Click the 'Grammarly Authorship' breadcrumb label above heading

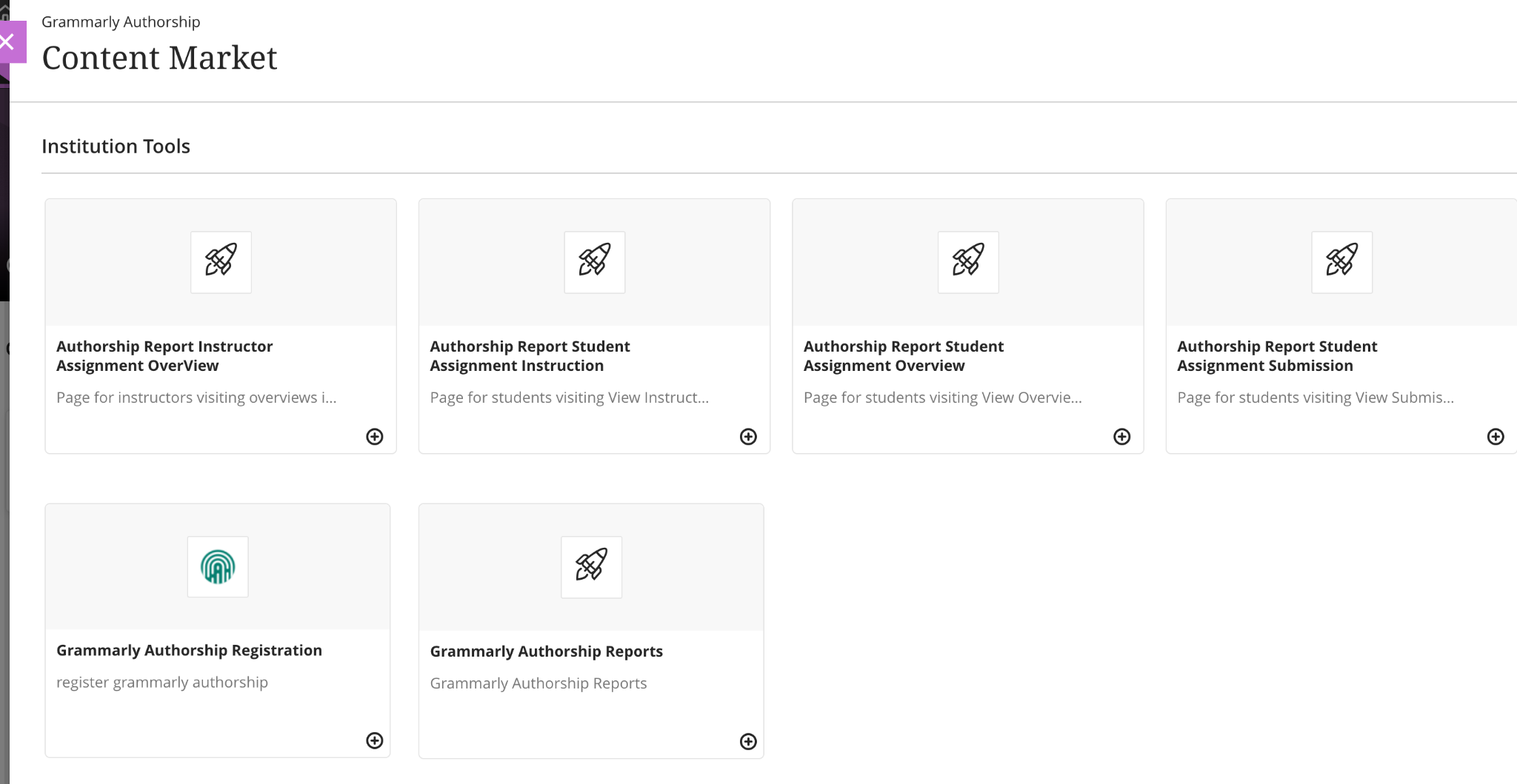pyautogui.click(x=121, y=22)
